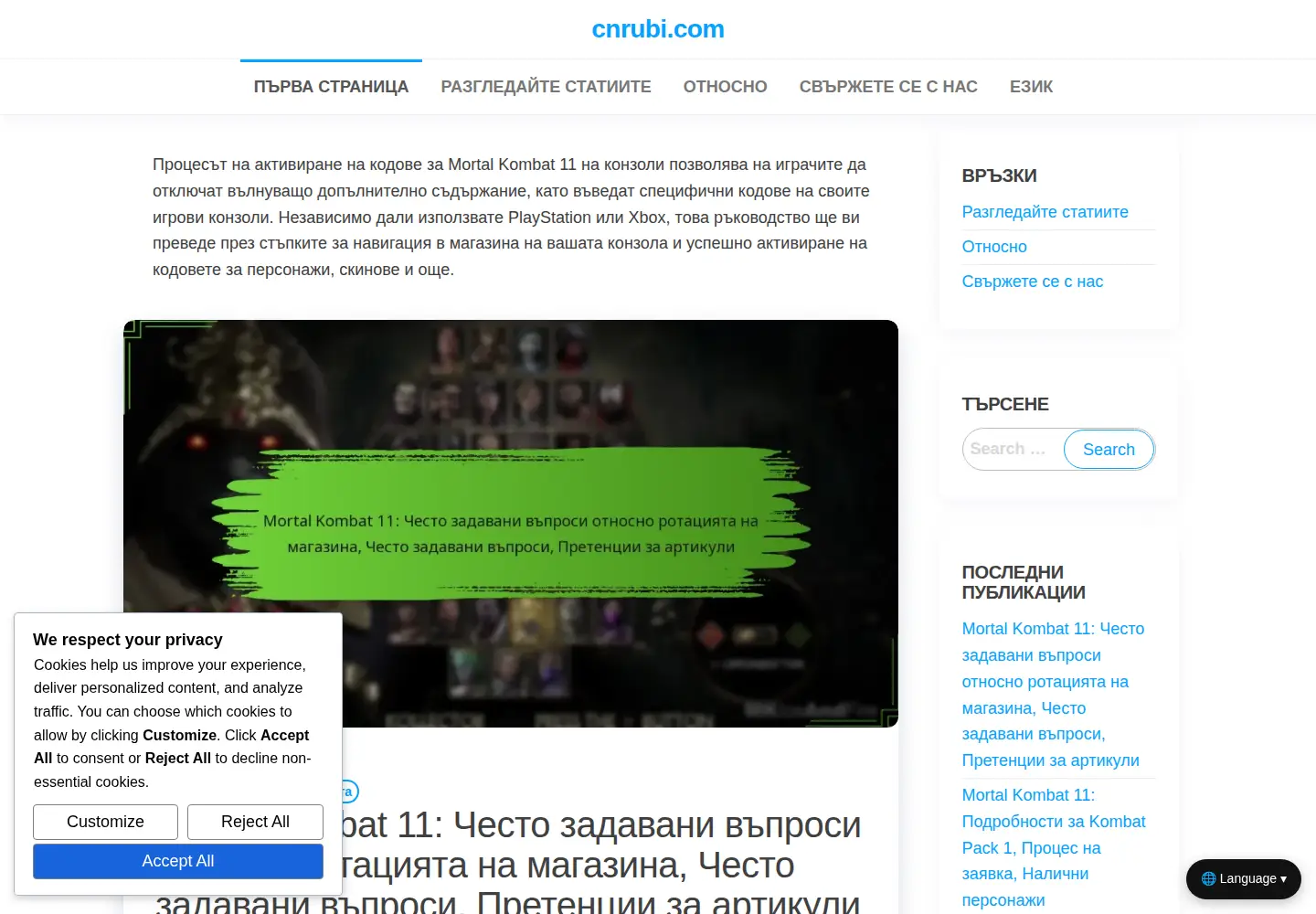Click the ПОСЛЕДНИ ПУБЛИКАЦИИ heading
The height and width of the screenshot is (914, 1316).
pyautogui.click(x=1024, y=582)
